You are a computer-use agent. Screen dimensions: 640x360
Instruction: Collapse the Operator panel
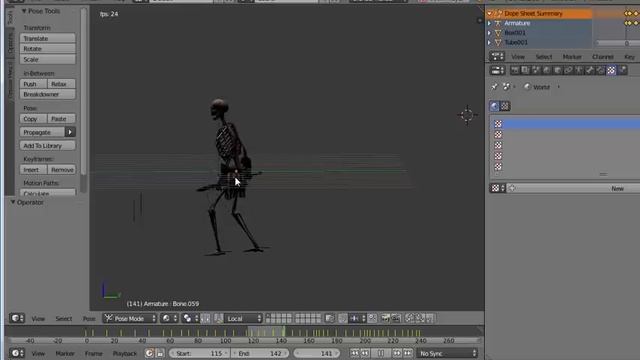click(x=13, y=202)
